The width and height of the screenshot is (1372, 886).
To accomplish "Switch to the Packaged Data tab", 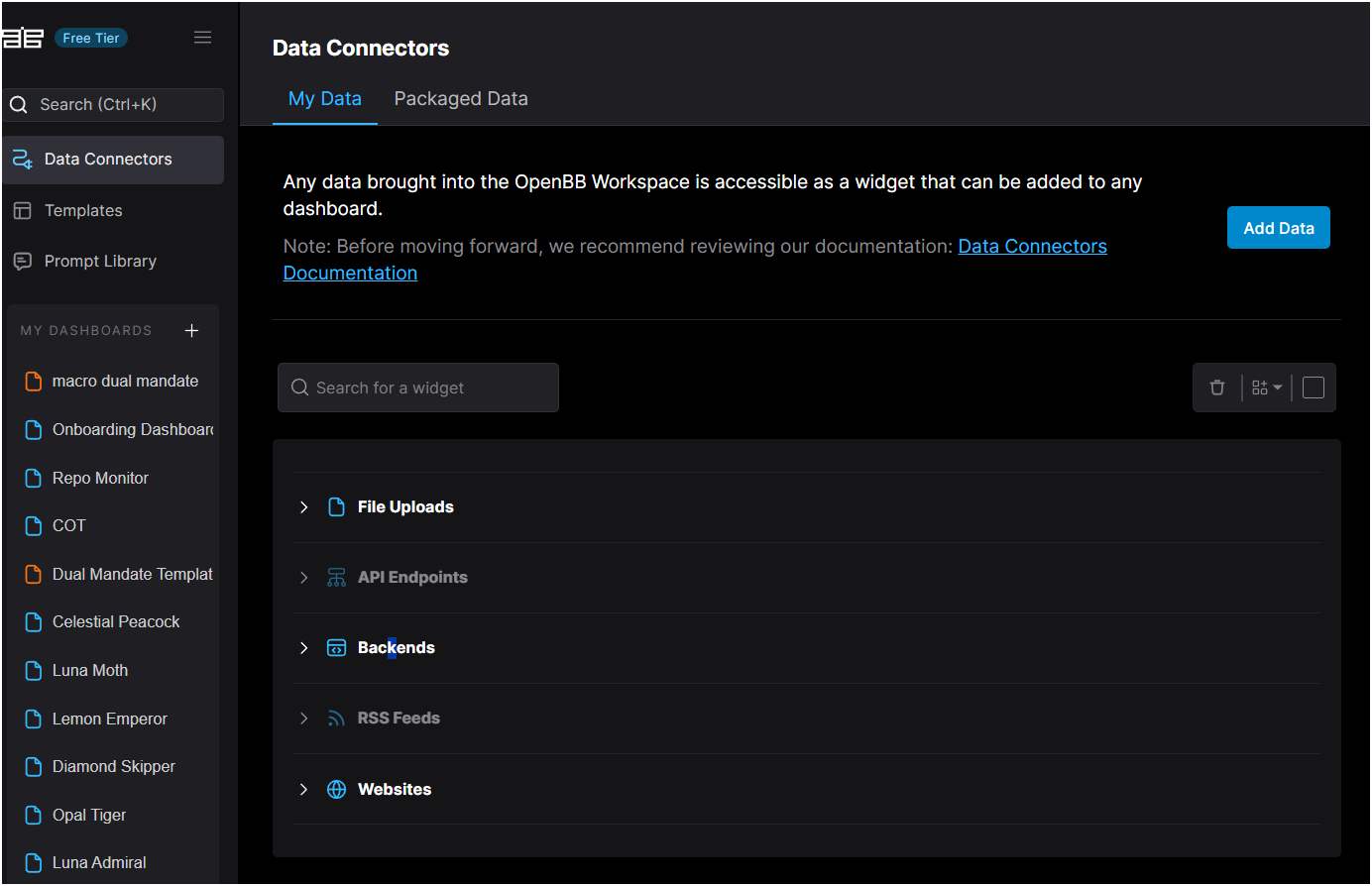I will tap(461, 99).
